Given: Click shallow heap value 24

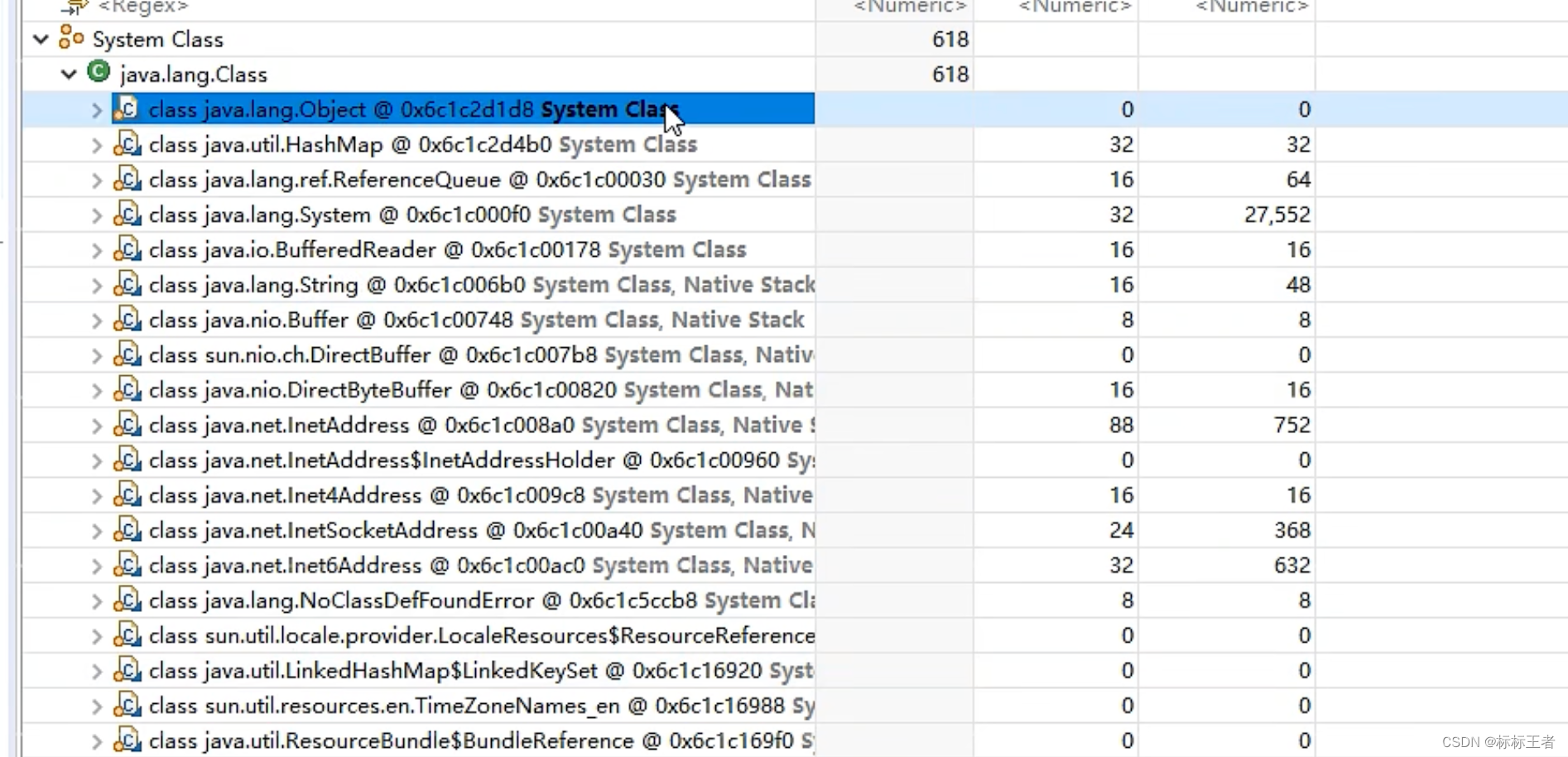Looking at the screenshot, I should coord(1121,531).
